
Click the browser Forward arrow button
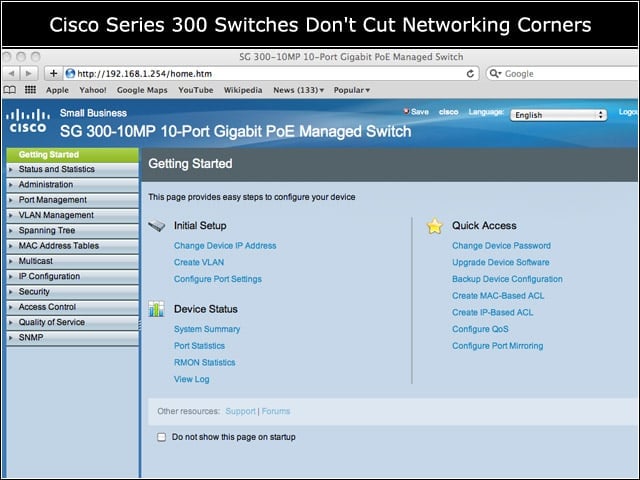coord(29,73)
